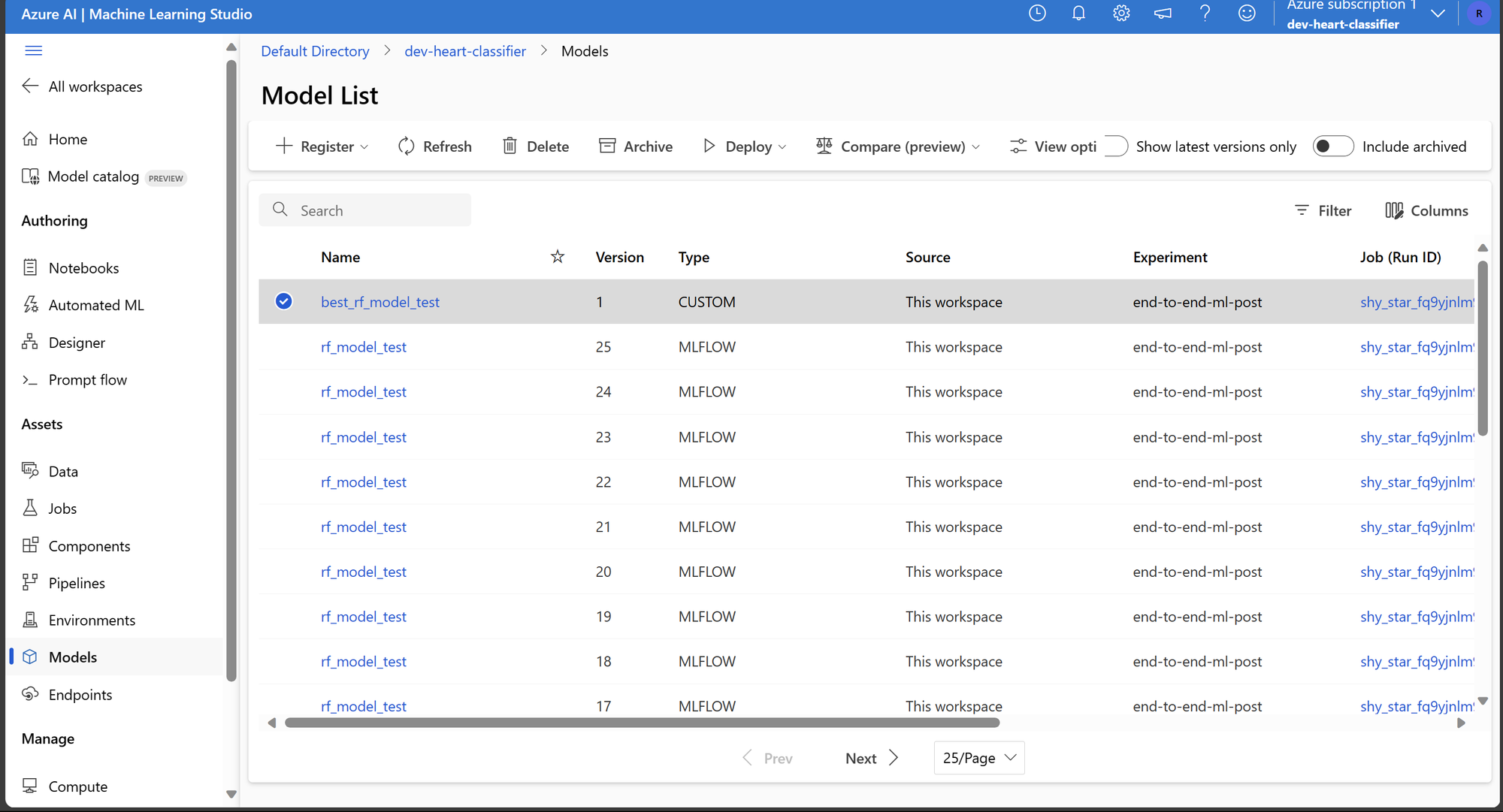
Task: Open Endpoints in the sidebar
Action: [80, 695]
